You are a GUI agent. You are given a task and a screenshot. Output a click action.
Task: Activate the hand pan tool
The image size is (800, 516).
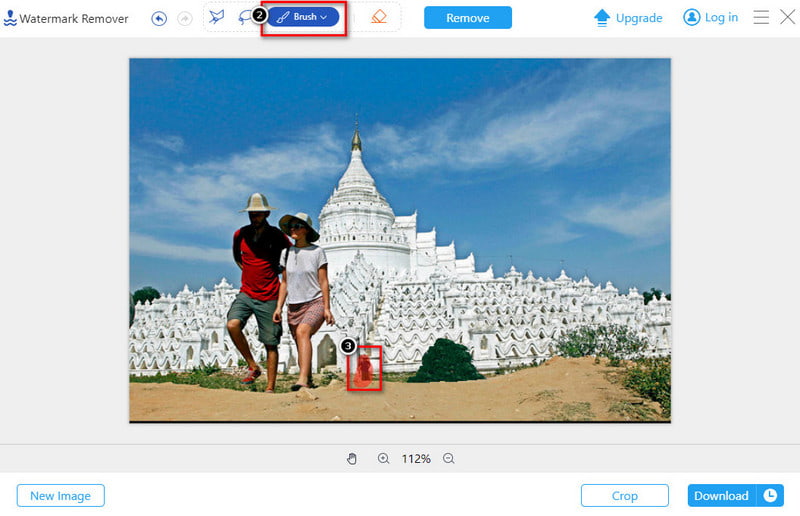coord(352,458)
